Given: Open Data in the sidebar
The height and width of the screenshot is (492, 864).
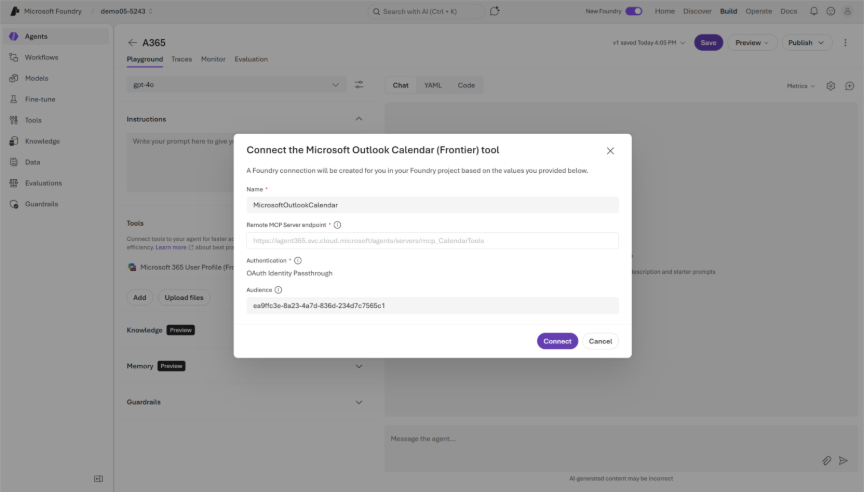Looking at the screenshot, I should tap(55, 162).
